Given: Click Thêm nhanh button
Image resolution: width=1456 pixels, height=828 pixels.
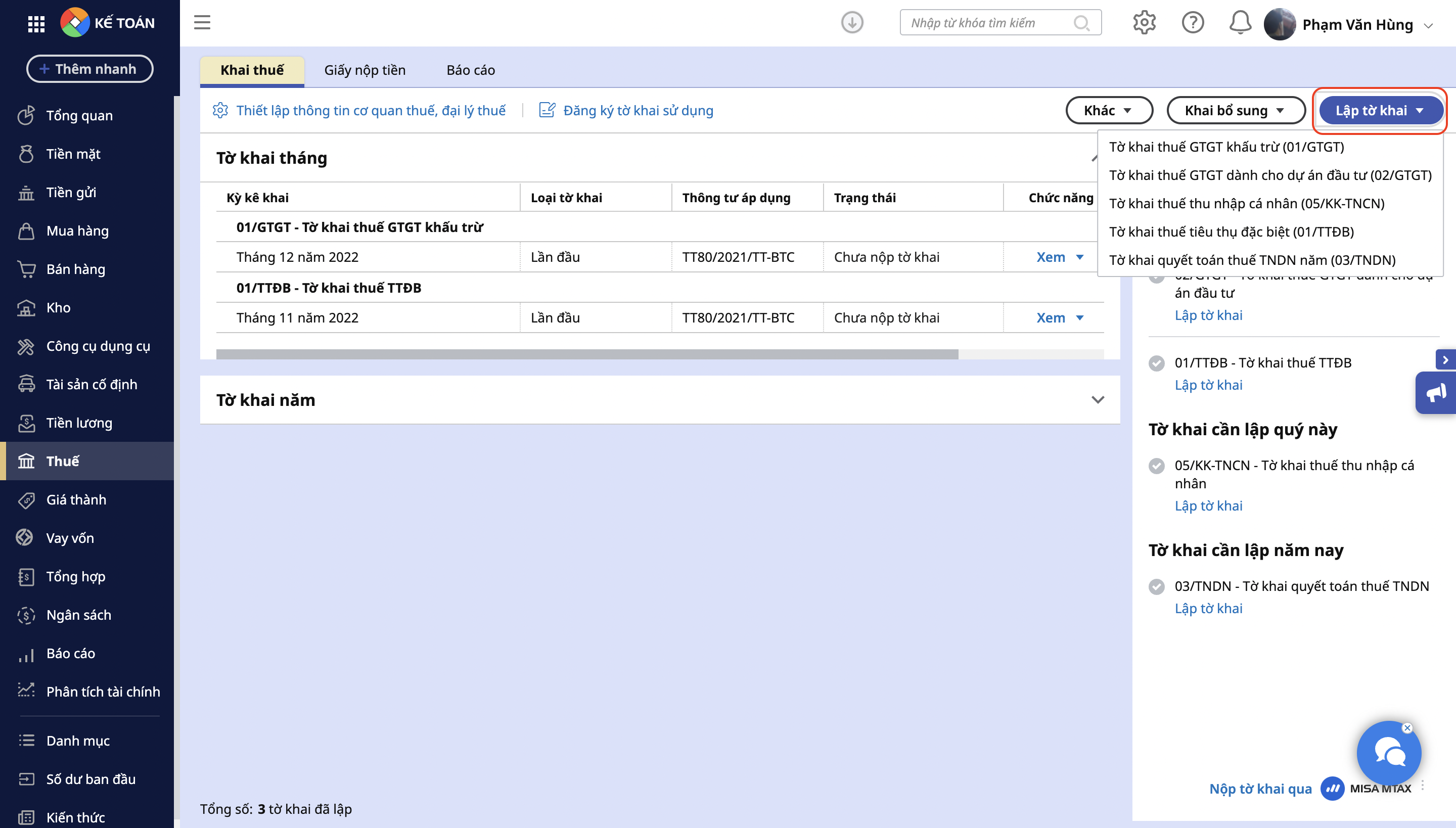Looking at the screenshot, I should 89,69.
